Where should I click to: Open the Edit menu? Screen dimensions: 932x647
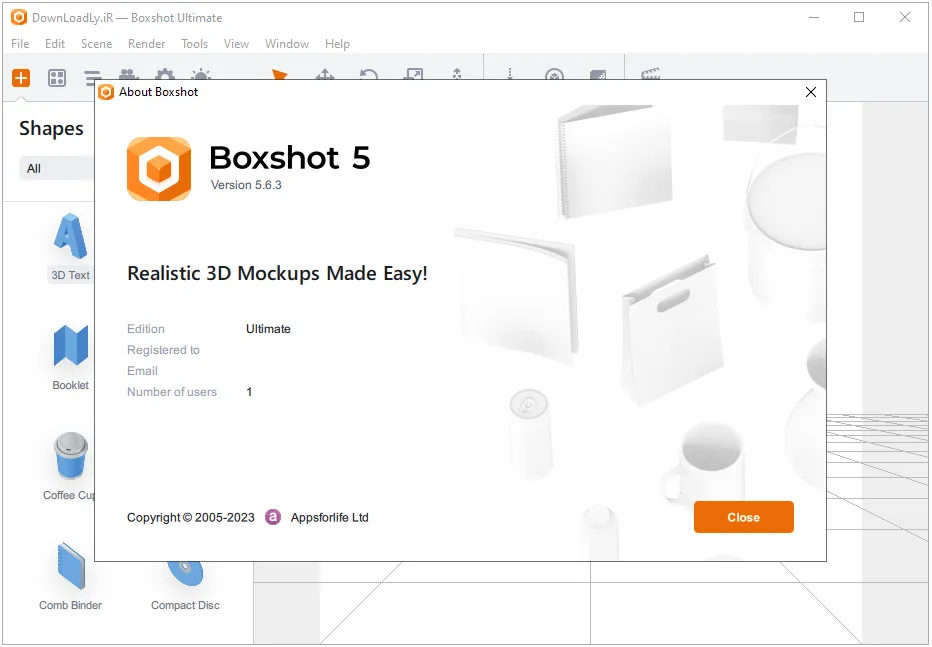pyautogui.click(x=55, y=44)
